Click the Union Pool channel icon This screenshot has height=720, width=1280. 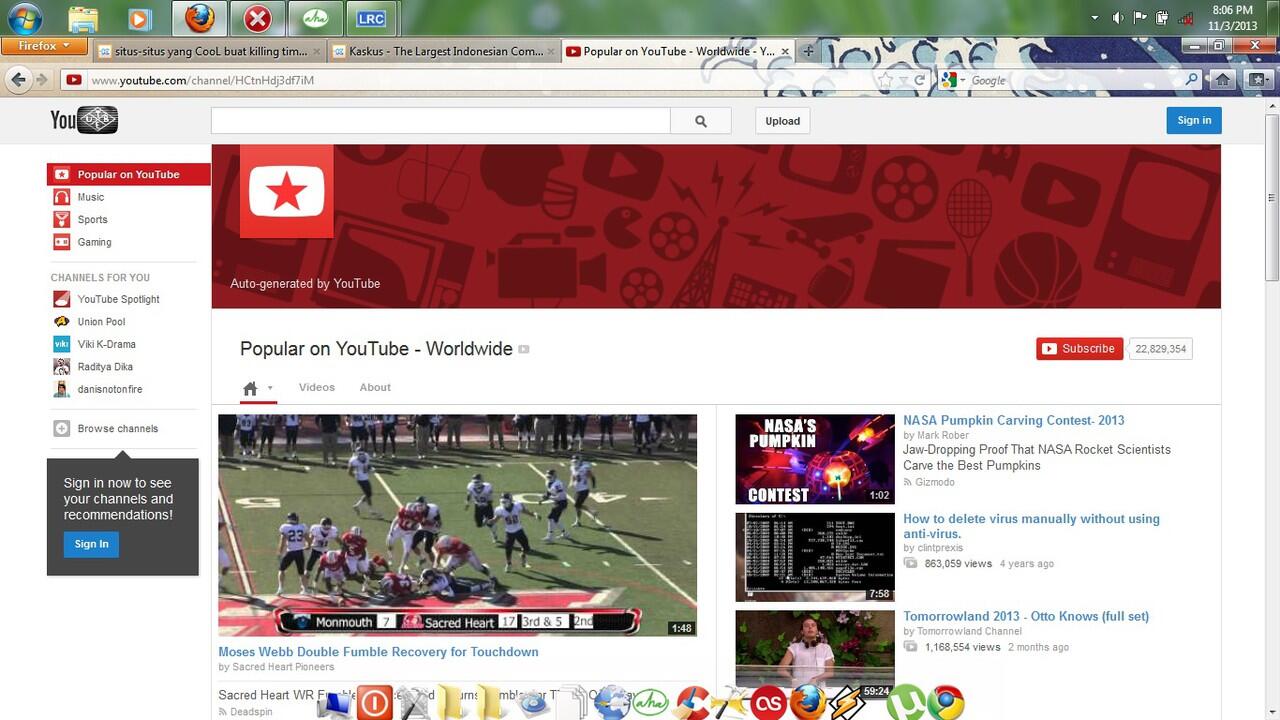pyautogui.click(x=62, y=322)
